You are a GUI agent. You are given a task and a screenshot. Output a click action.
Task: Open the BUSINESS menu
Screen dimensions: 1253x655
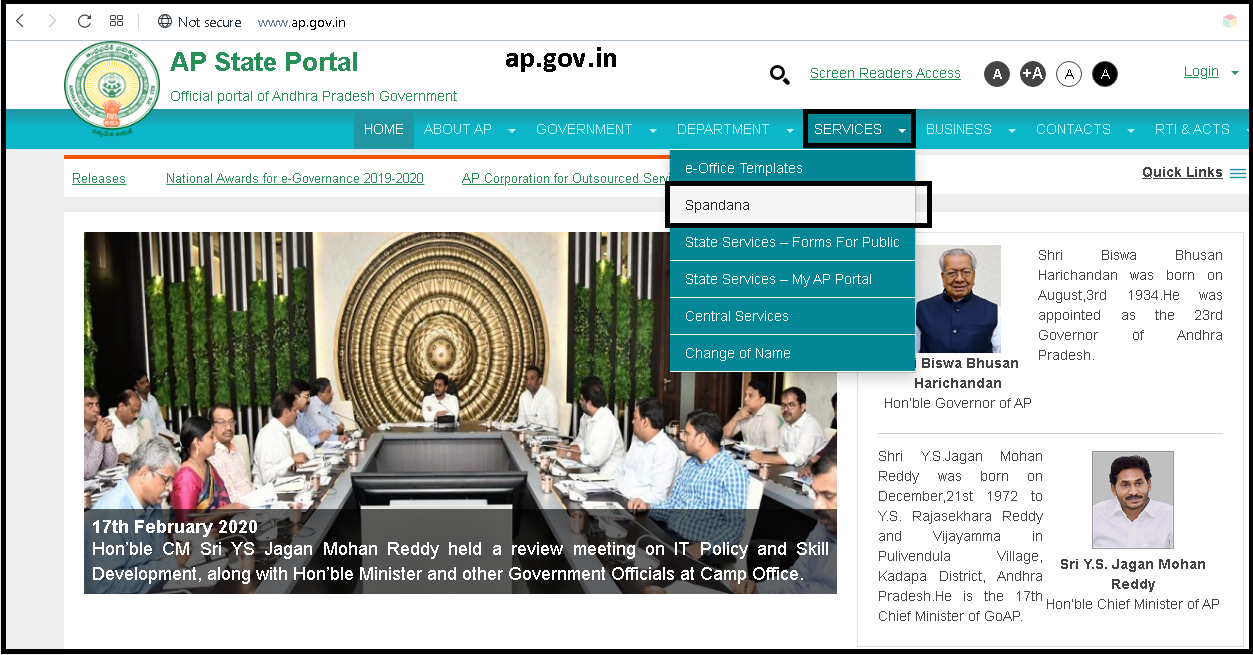[959, 129]
